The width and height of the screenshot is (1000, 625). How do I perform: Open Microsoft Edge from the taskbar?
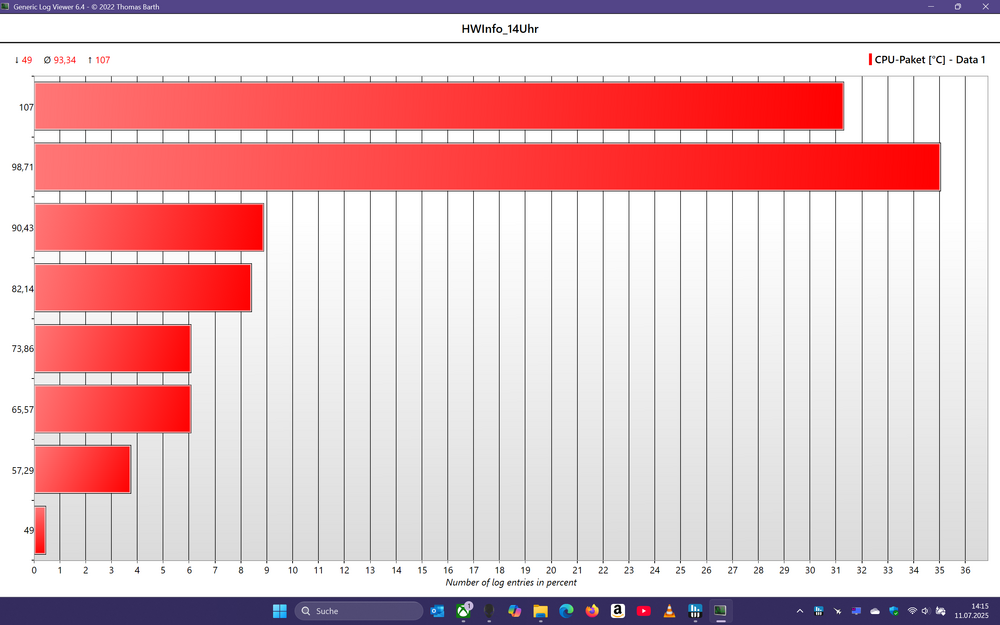(566, 611)
